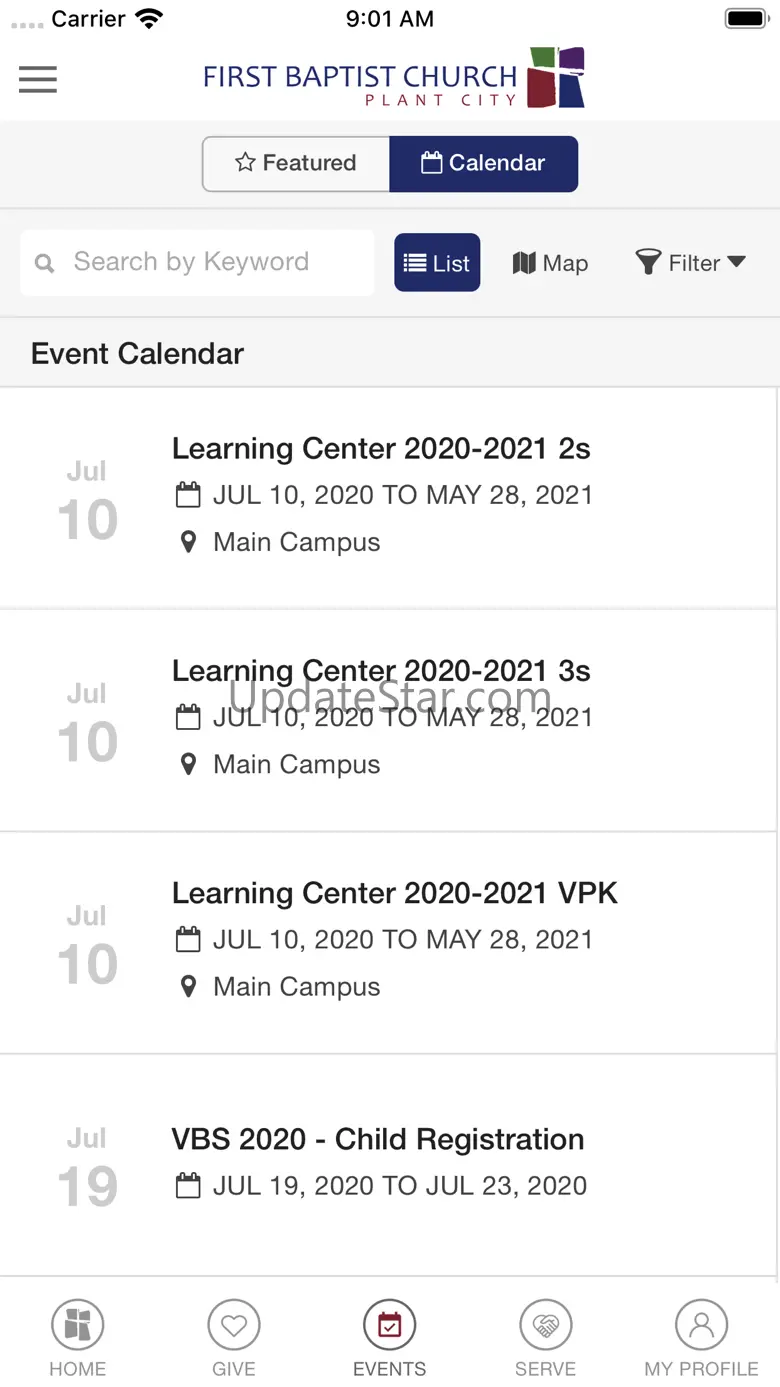This screenshot has width=780, height=1387.
Task: Select the Events calendar icon
Action: point(390,1326)
